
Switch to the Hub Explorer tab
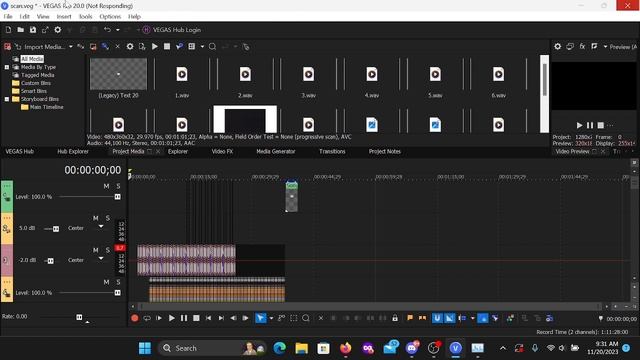point(73,151)
